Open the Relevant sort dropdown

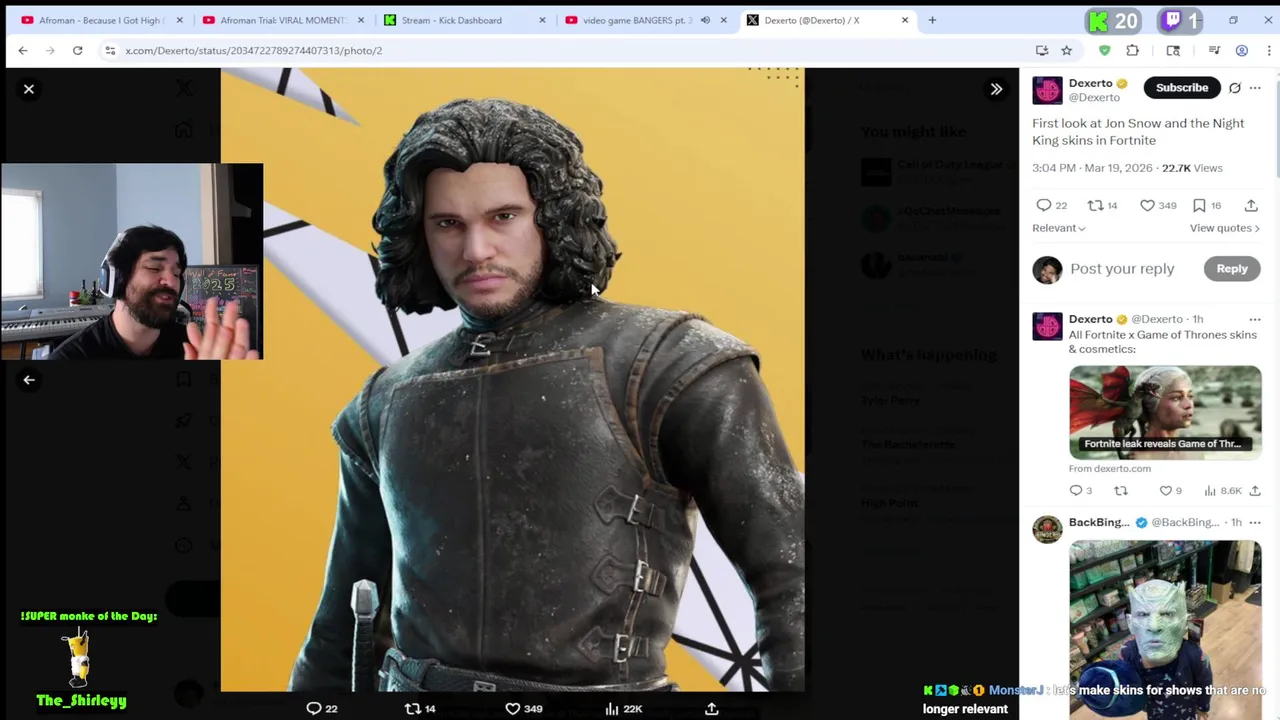[1059, 228]
